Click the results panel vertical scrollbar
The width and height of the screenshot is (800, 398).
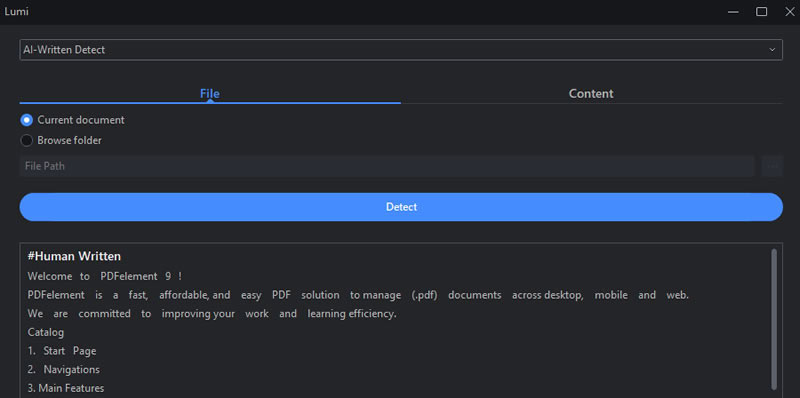coord(774,319)
